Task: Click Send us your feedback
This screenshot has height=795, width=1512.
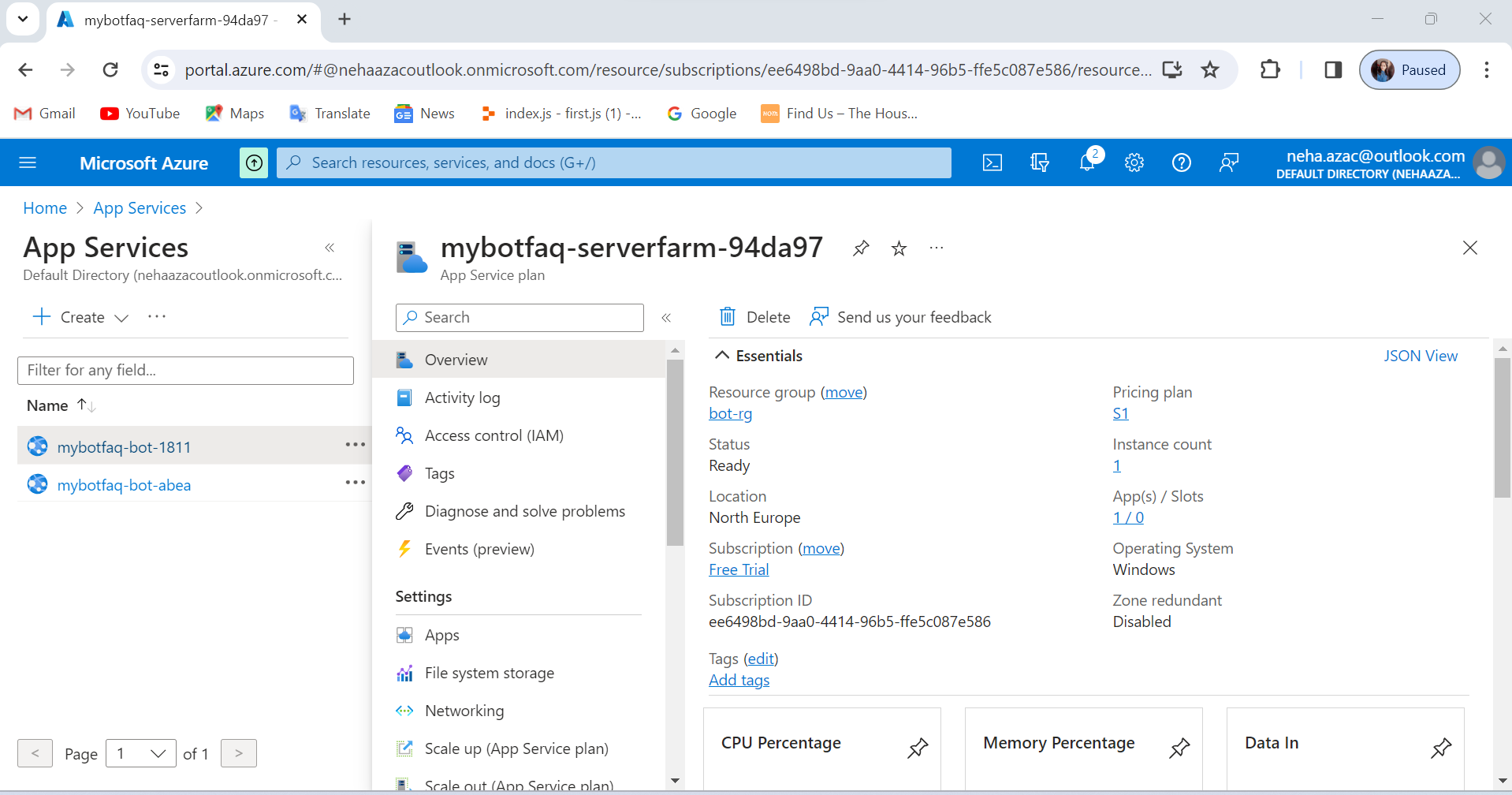Action: click(900, 317)
